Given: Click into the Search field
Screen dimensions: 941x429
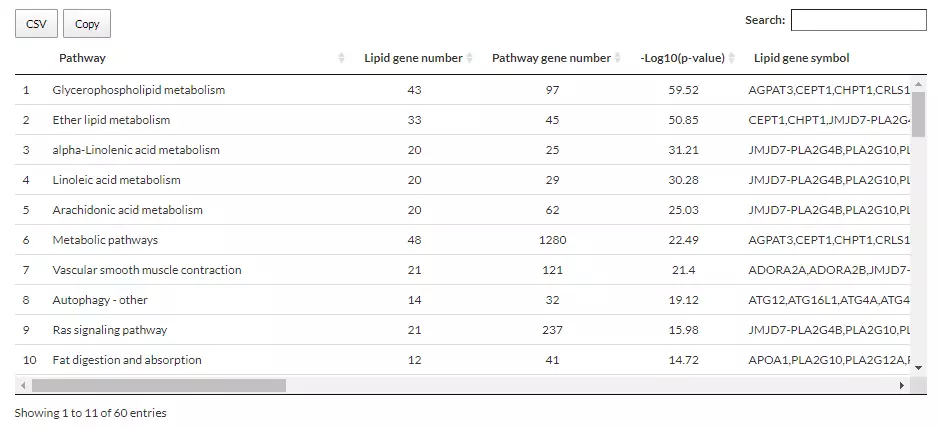Looking at the screenshot, I should pyautogui.click(x=858, y=20).
